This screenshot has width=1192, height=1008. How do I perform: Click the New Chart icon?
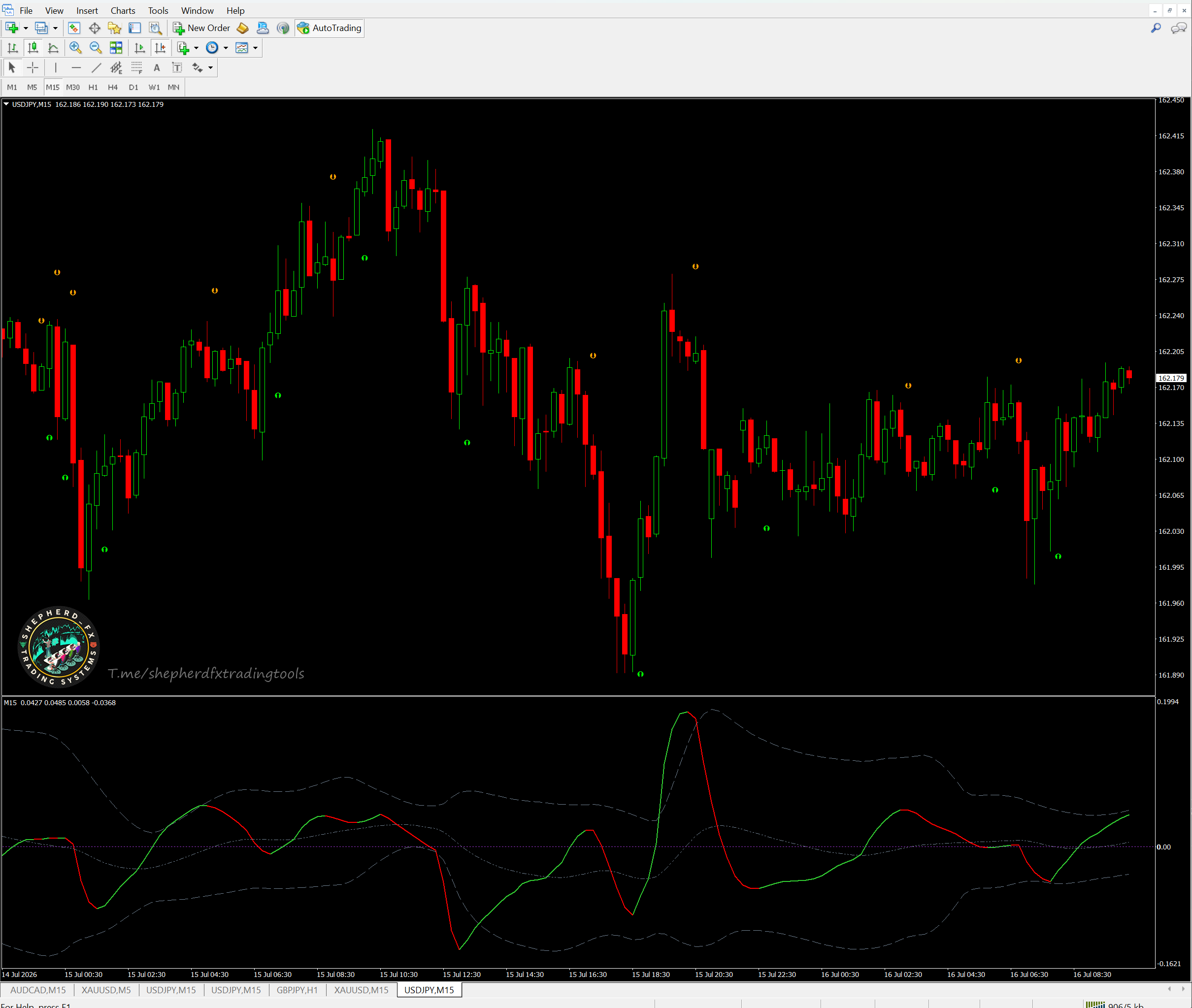(12, 28)
